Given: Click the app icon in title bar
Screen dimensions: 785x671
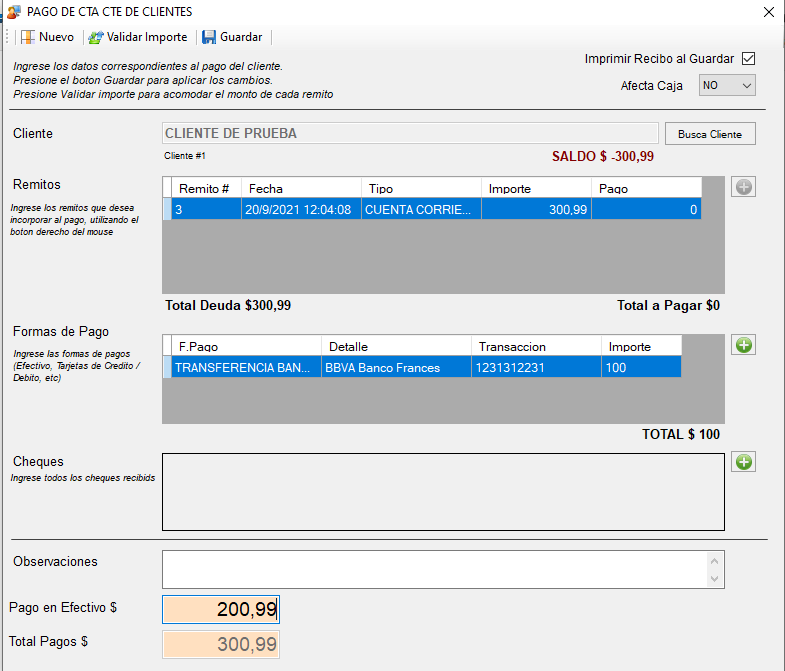Looking at the screenshot, I should click(12, 12).
